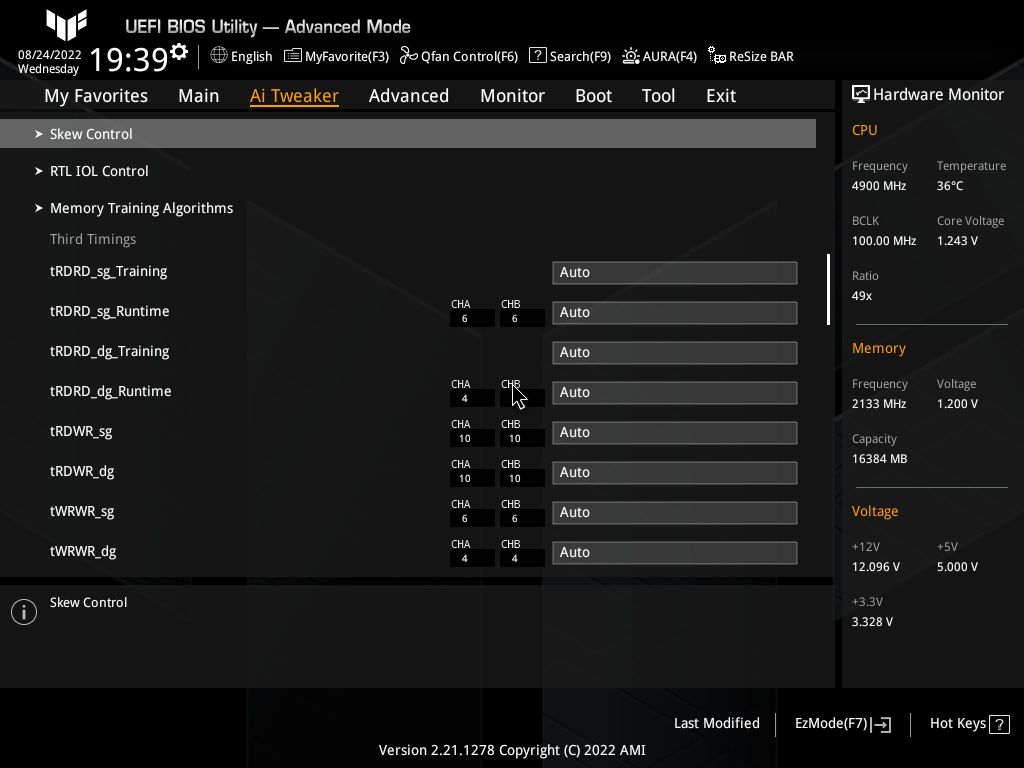Viewport: 1024px width, 768px height.
Task: Open the Monitor tab
Action: point(512,95)
